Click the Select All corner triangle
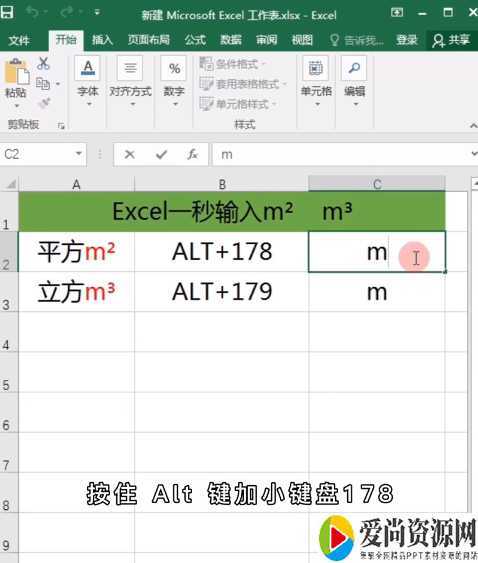This screenshot has height=563, width=478. pos(10,184)
